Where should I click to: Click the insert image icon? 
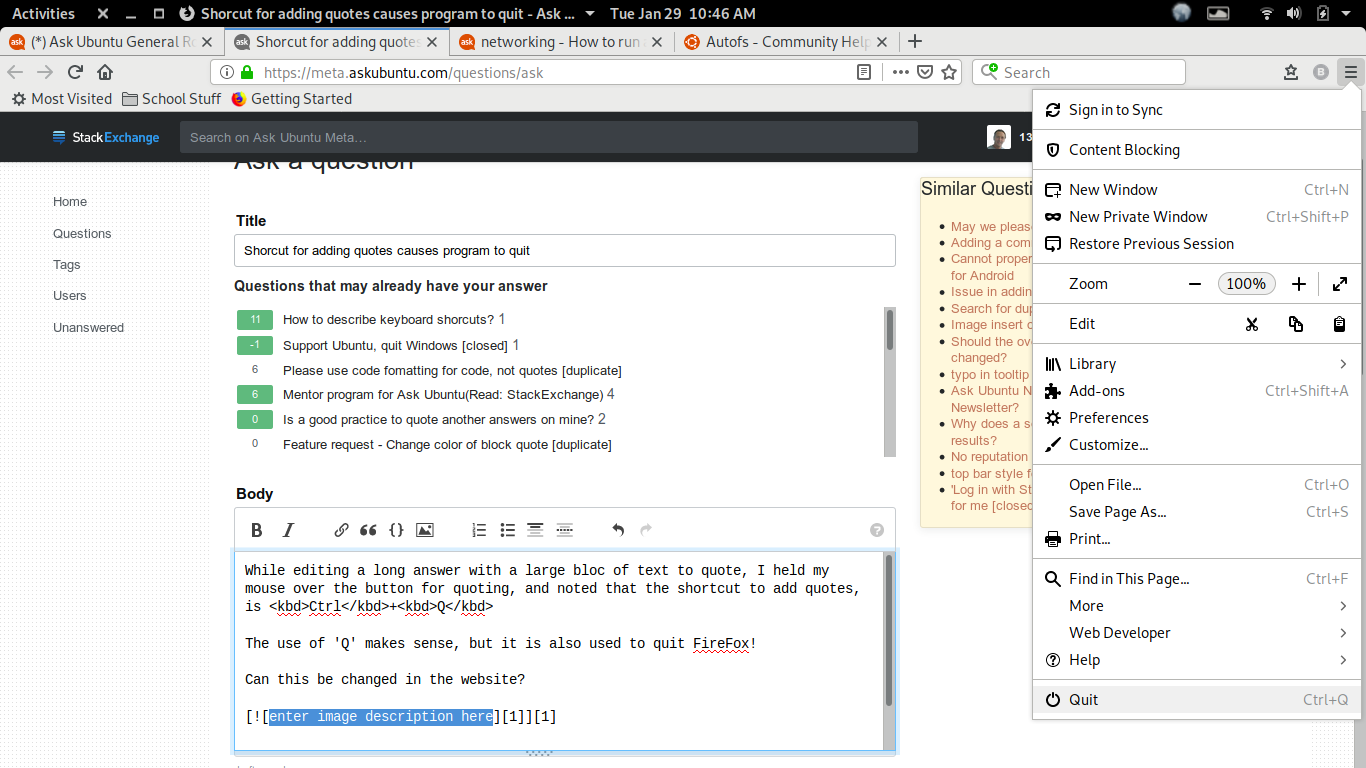click(x=425, y=530)
